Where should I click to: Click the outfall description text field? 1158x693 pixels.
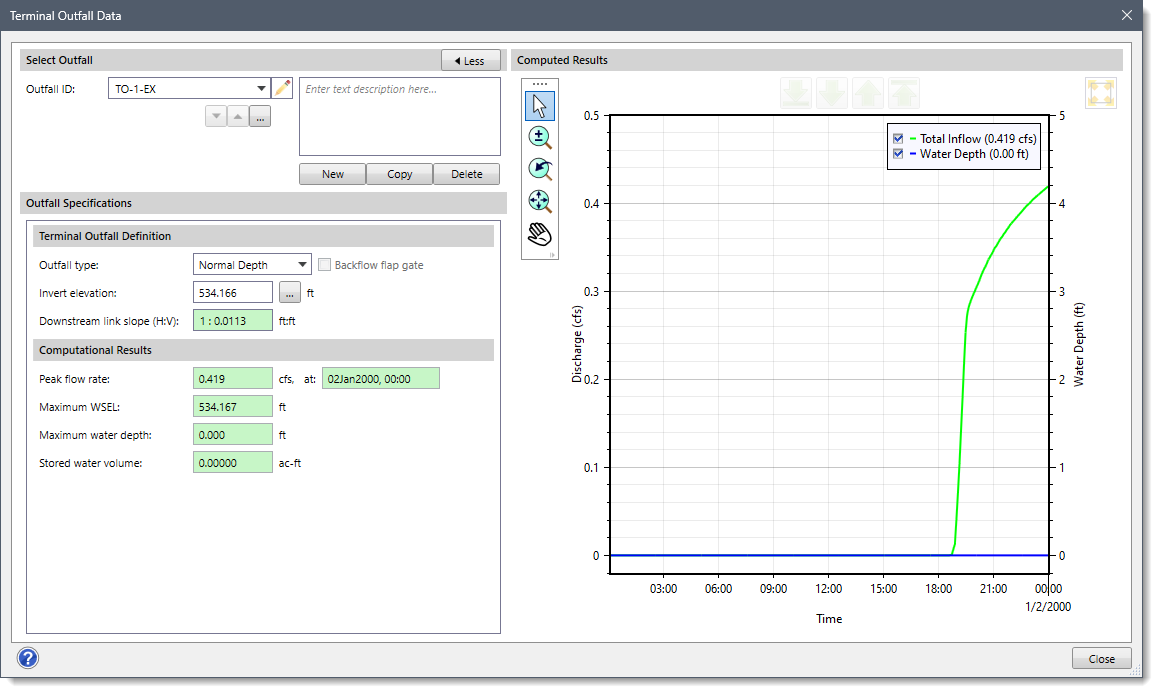399,115
